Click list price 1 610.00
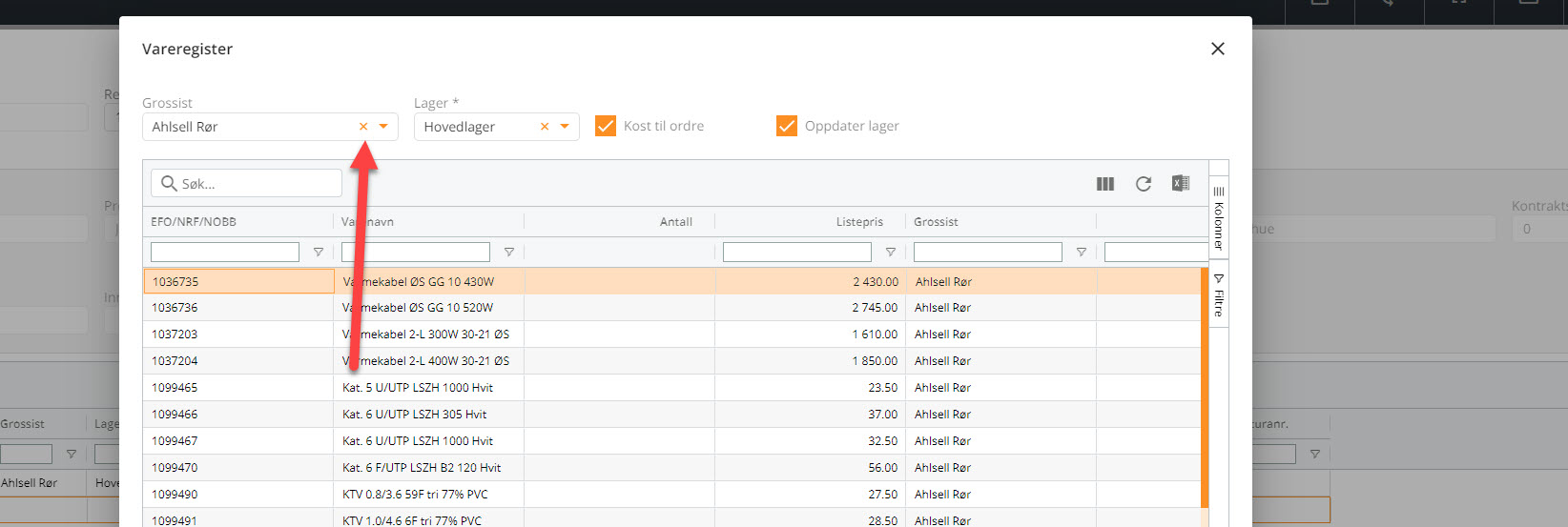This screenshot has height=527, width=1568. [x=876, y=334]
